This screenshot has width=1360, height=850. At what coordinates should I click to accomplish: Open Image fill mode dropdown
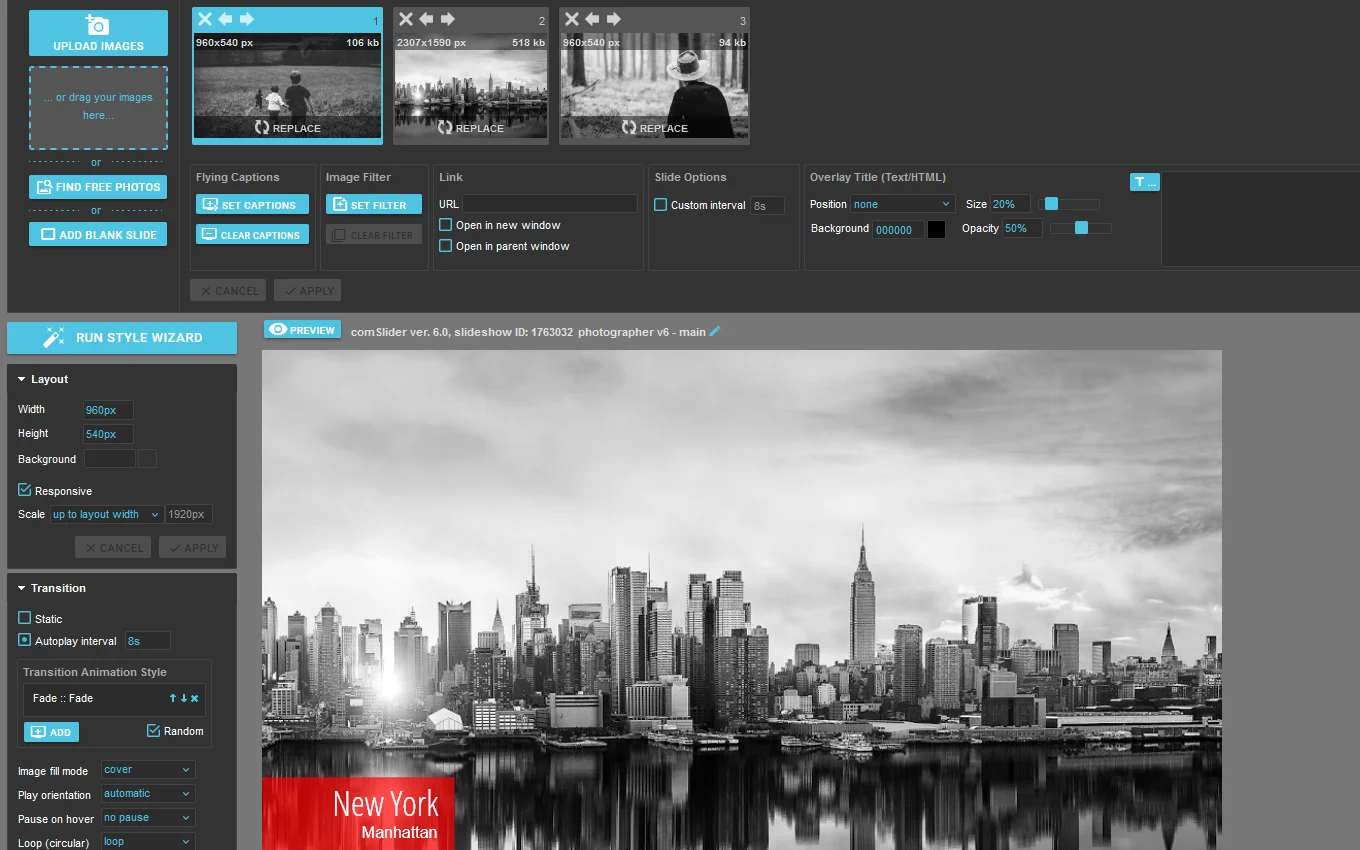click(148, 770)
